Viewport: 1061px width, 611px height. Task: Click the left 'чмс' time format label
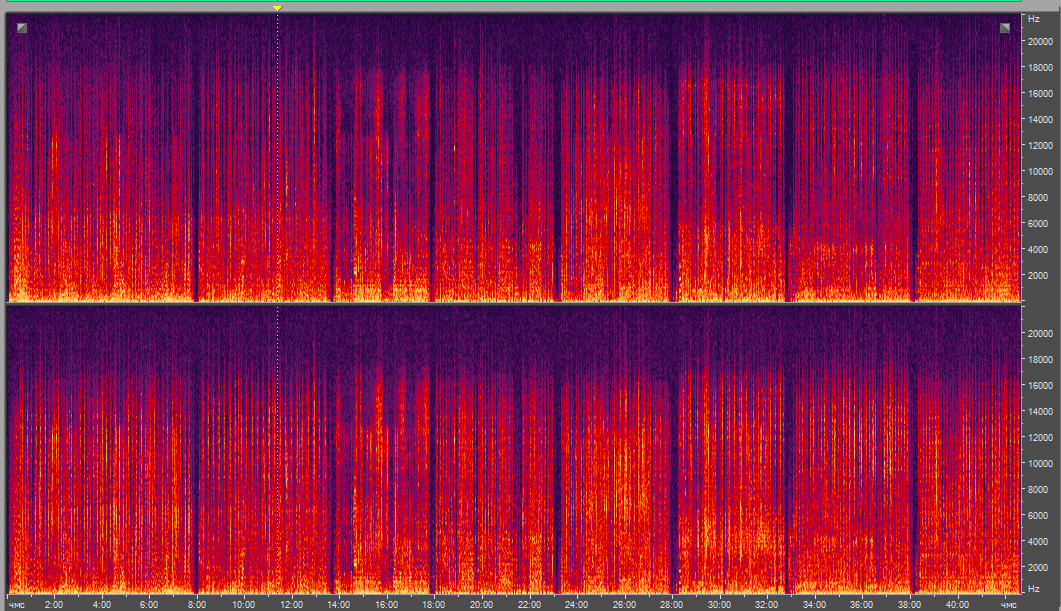(15, 604)
